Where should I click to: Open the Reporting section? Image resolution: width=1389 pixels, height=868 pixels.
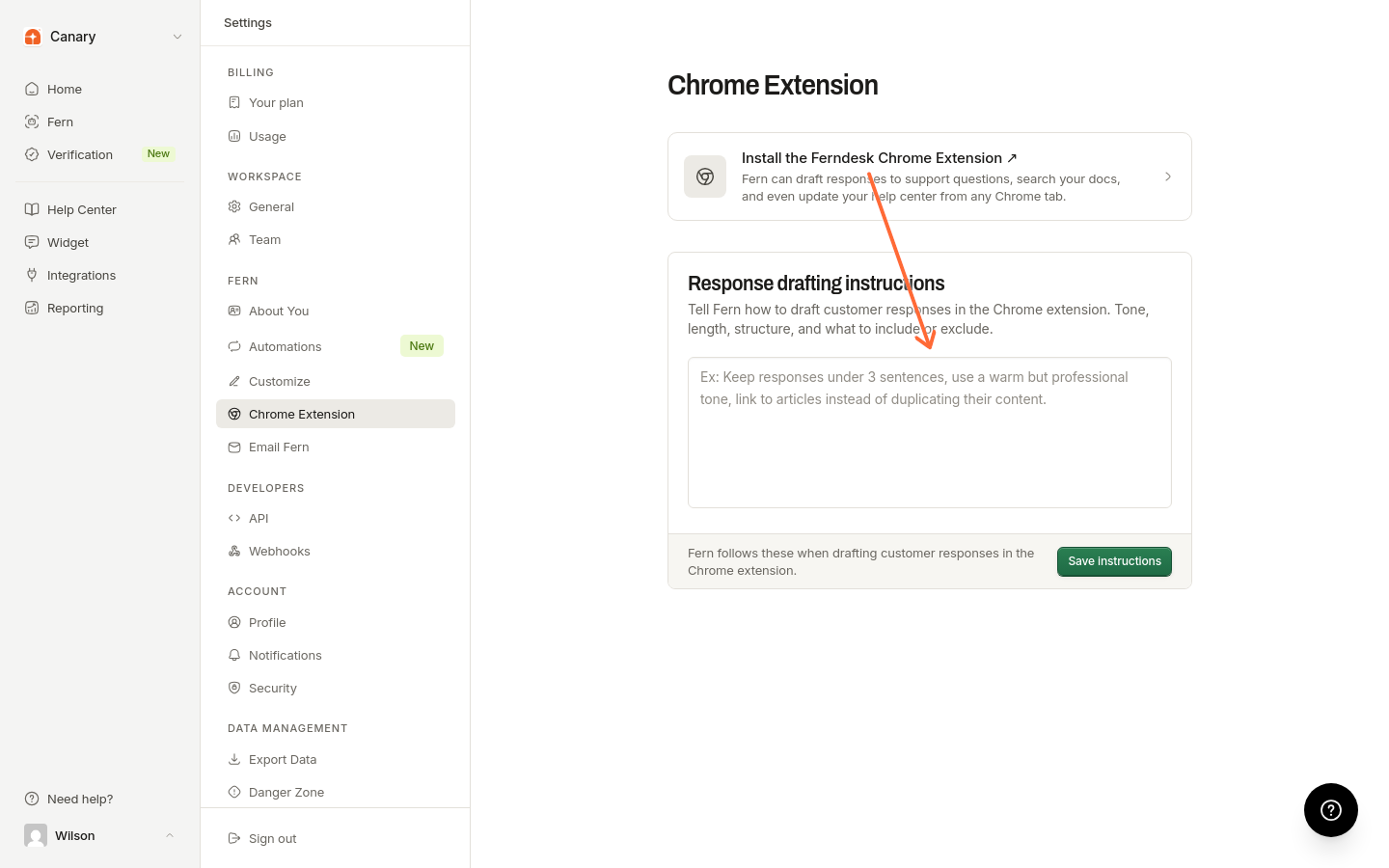(x=99, y=308)
